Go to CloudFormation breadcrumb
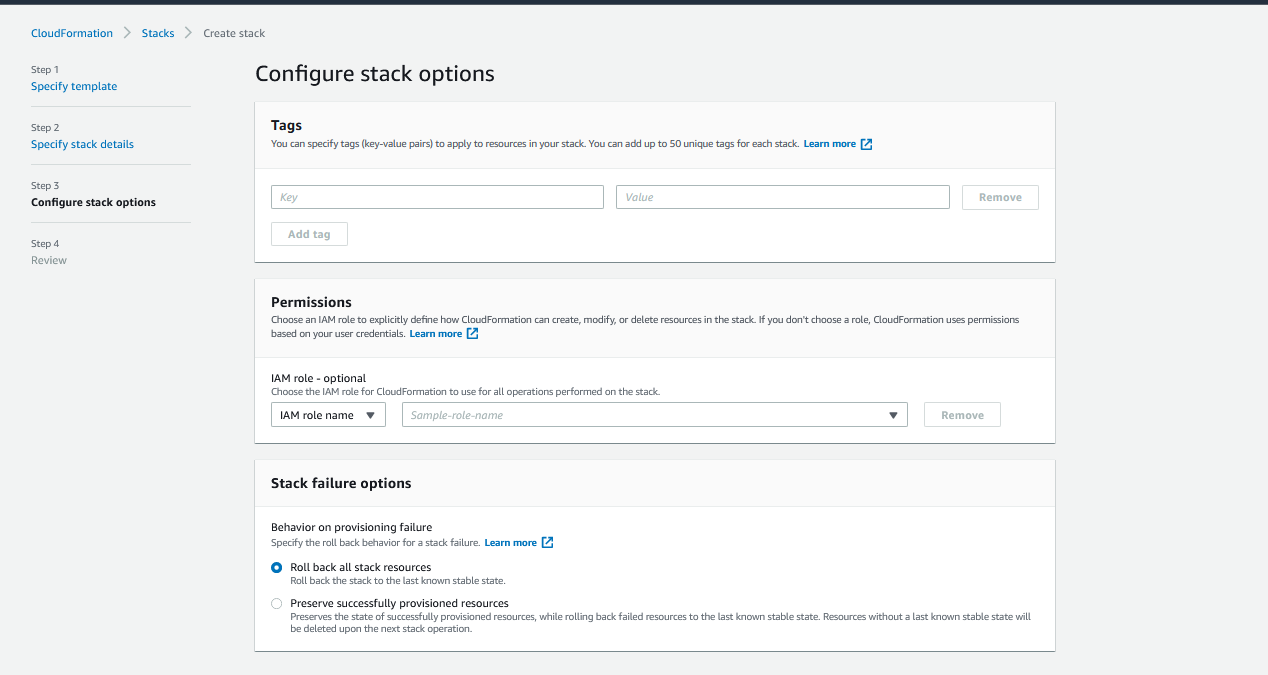This screenshot has width=1268, height=675. click(72, 33)
